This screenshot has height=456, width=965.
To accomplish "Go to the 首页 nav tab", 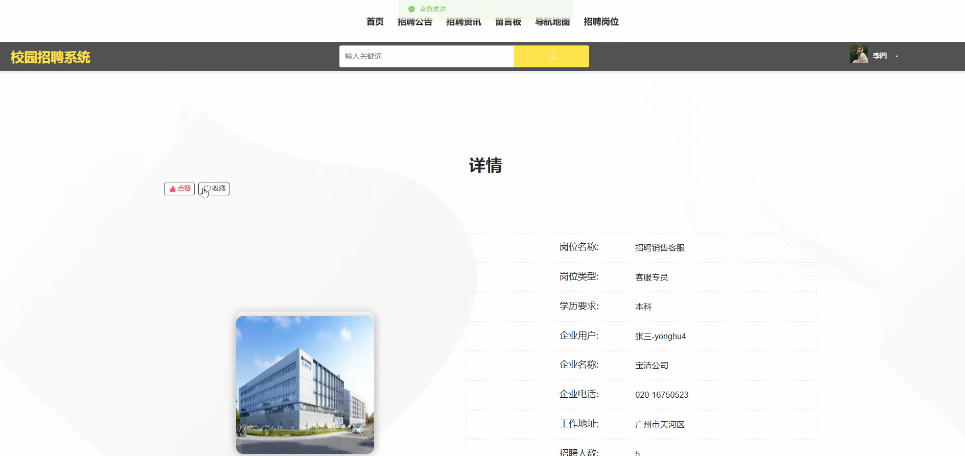I will pos(375,22).
